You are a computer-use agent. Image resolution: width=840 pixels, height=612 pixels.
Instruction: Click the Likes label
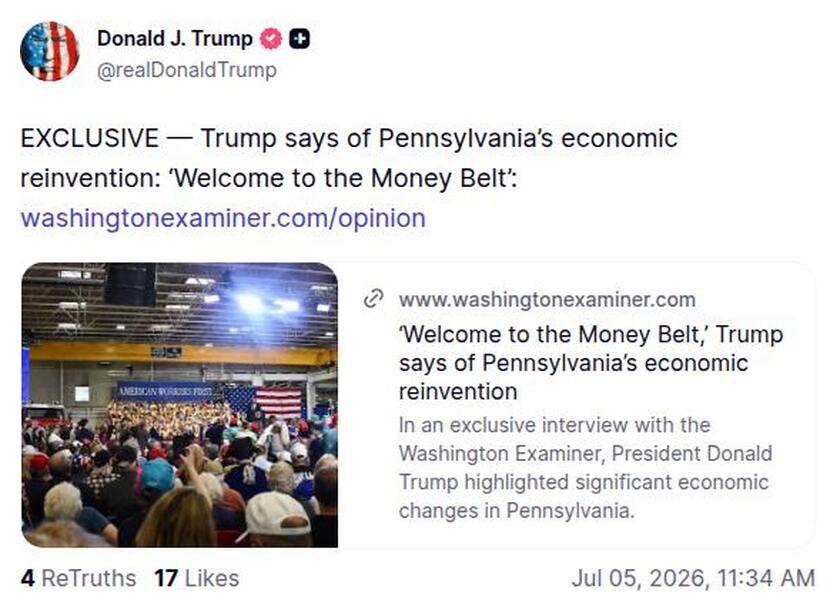coord(212,578)
